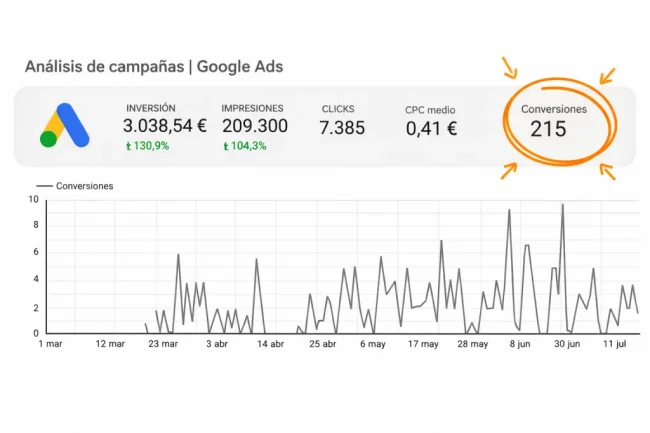Click the 17 may axis label

click(423, 344)
